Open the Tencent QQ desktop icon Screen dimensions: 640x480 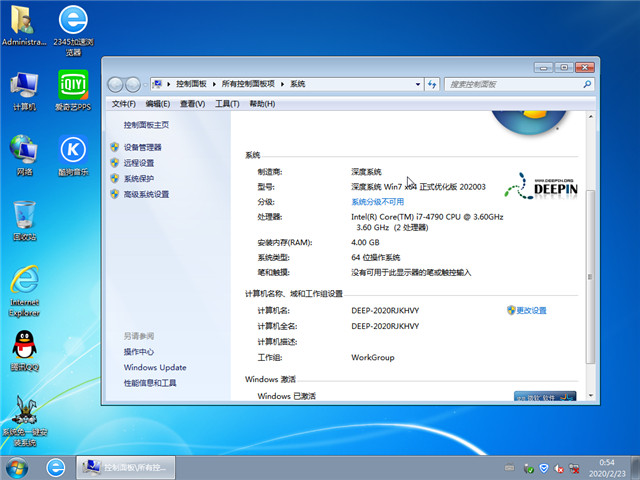tap(24, 351)
